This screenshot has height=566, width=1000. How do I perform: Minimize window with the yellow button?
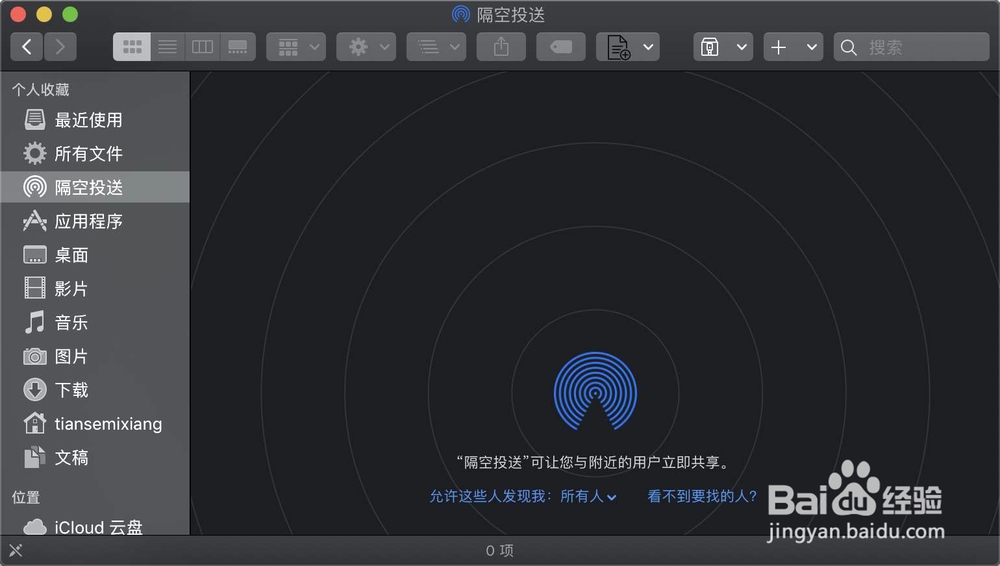click(x=44, y=14)
